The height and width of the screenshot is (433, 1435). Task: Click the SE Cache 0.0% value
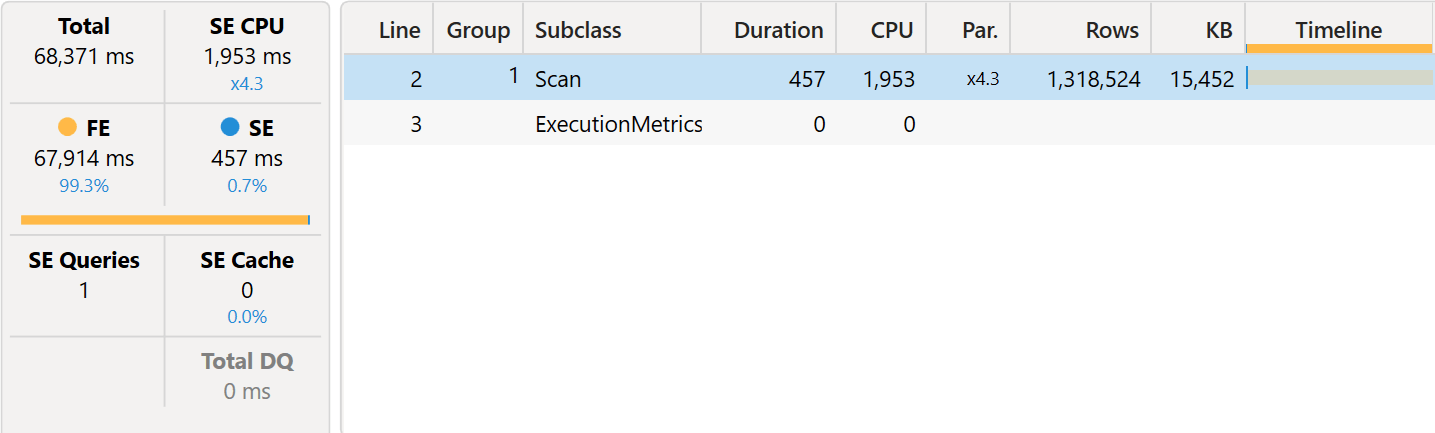tap(247, 317)
